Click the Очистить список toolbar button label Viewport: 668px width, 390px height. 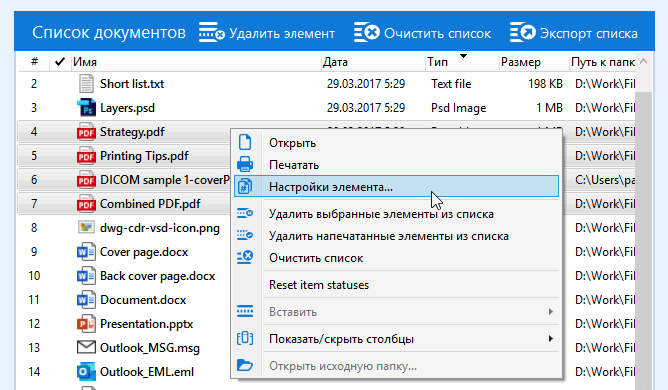(438, 33)
